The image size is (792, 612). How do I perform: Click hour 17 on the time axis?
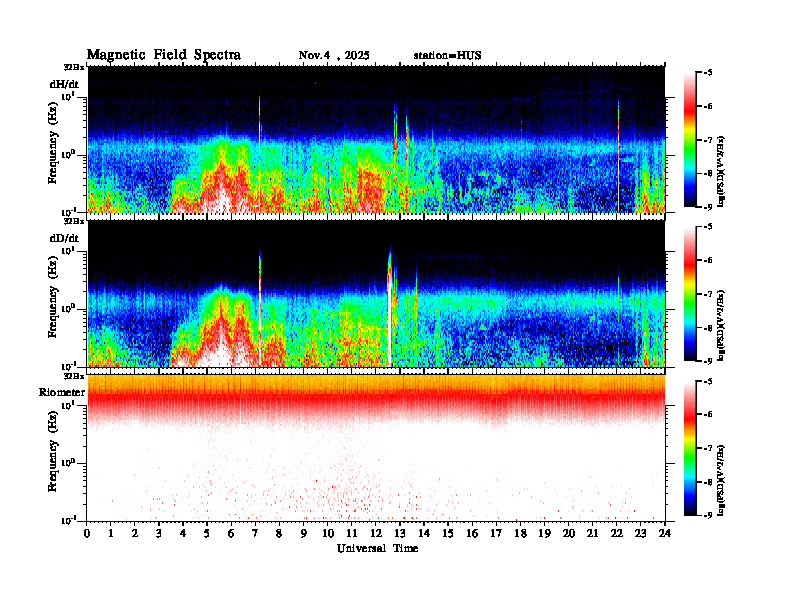tap(497, 534)
